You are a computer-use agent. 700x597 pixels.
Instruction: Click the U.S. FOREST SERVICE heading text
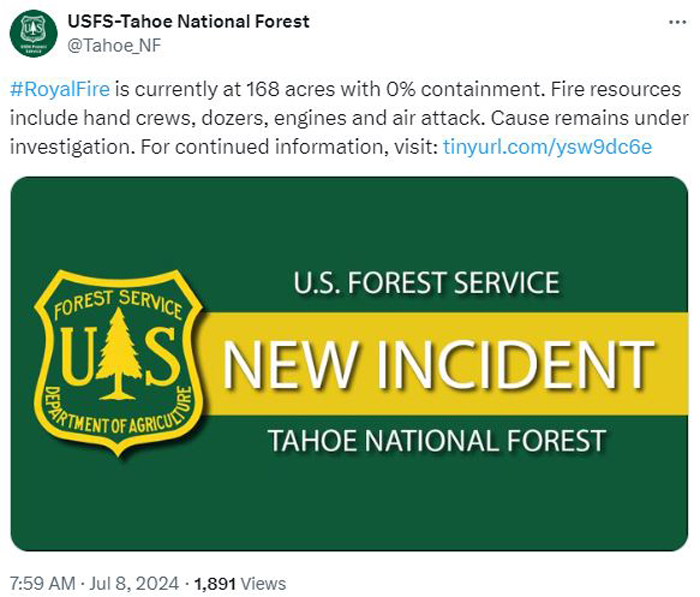pos(426,283)
